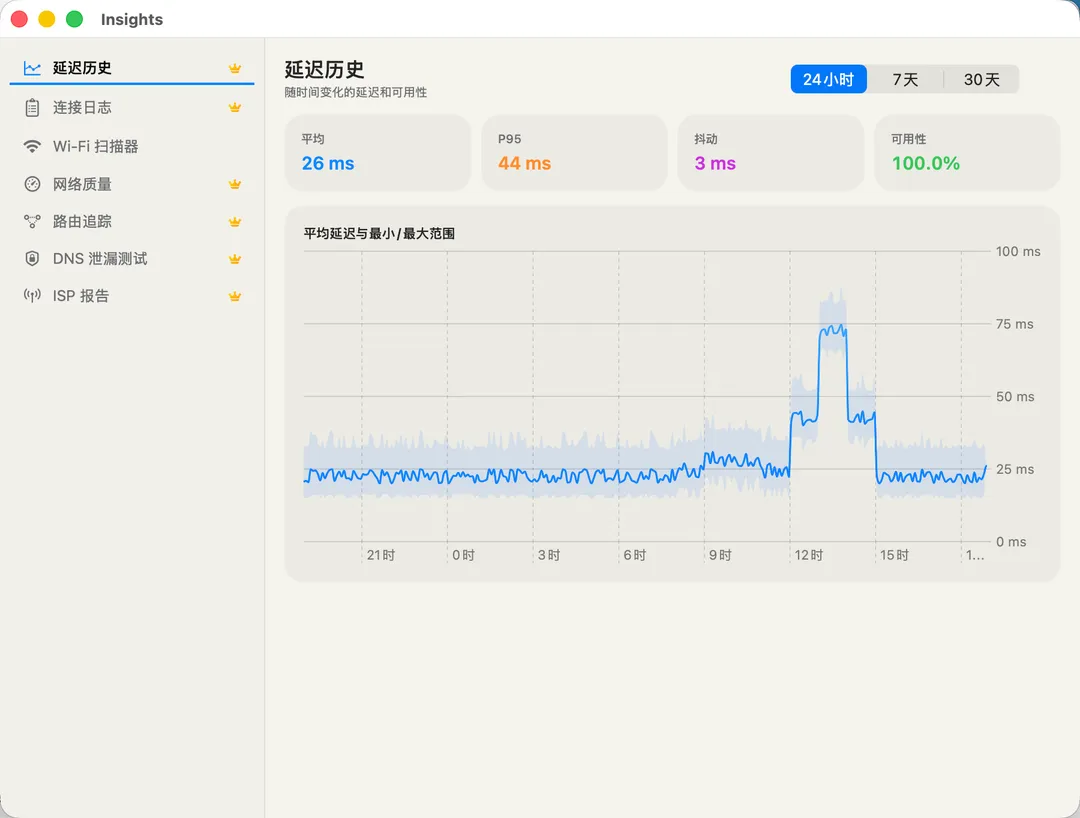1080x818 pixels.
Task: Click the 100 ms axis label
Action: (x=1018, y=251)
